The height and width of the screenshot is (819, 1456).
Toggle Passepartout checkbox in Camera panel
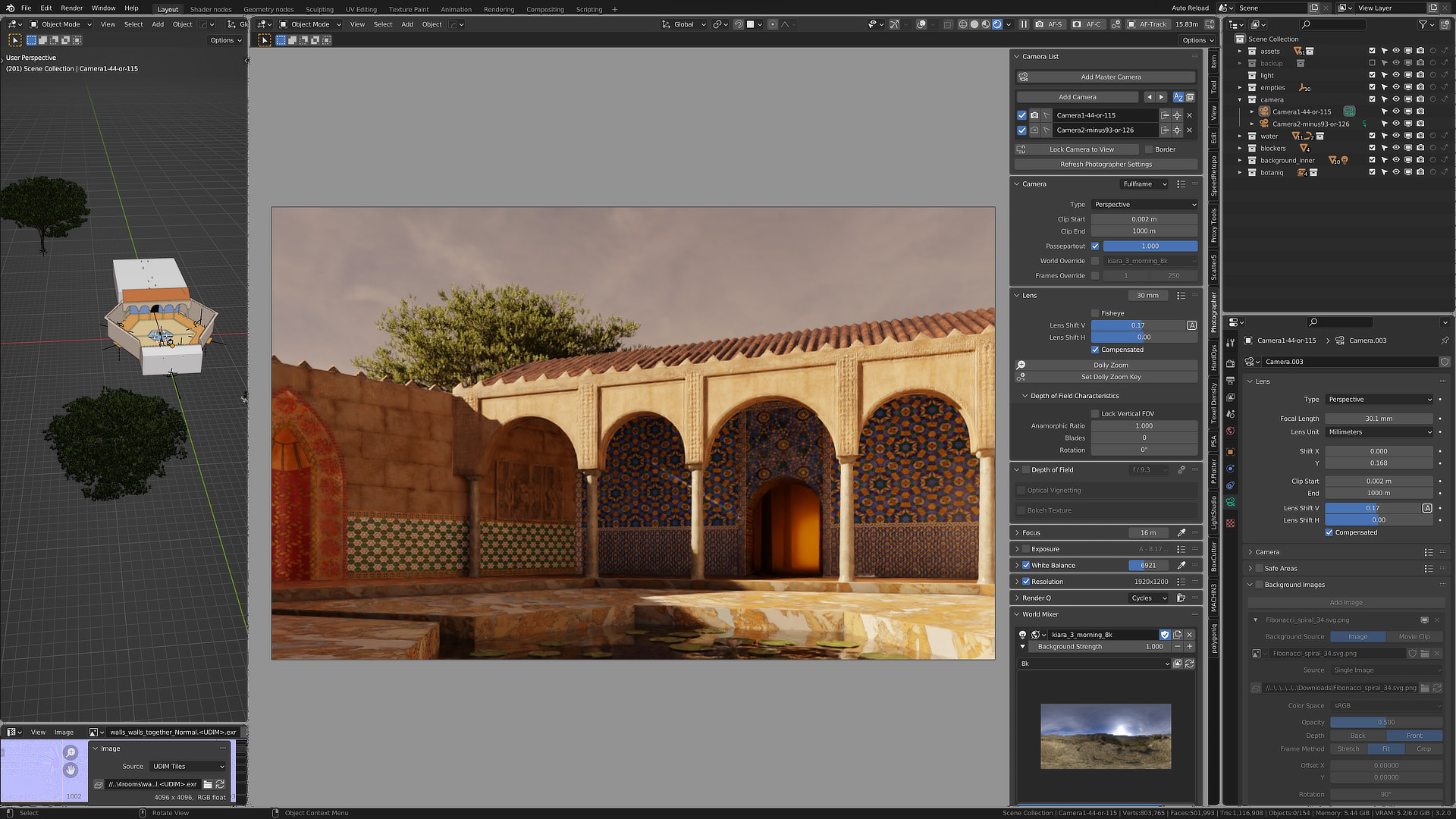1095,246
